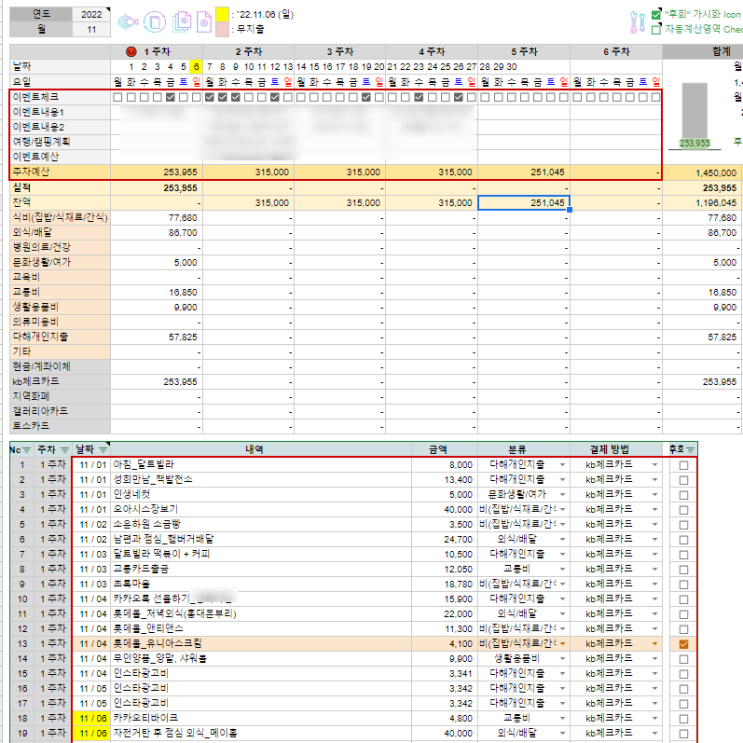The height and width of the screenshot is (743, 743).
Task: Toggle 이벤트체크 checkbox for day 12
Action: click(275, 97)
